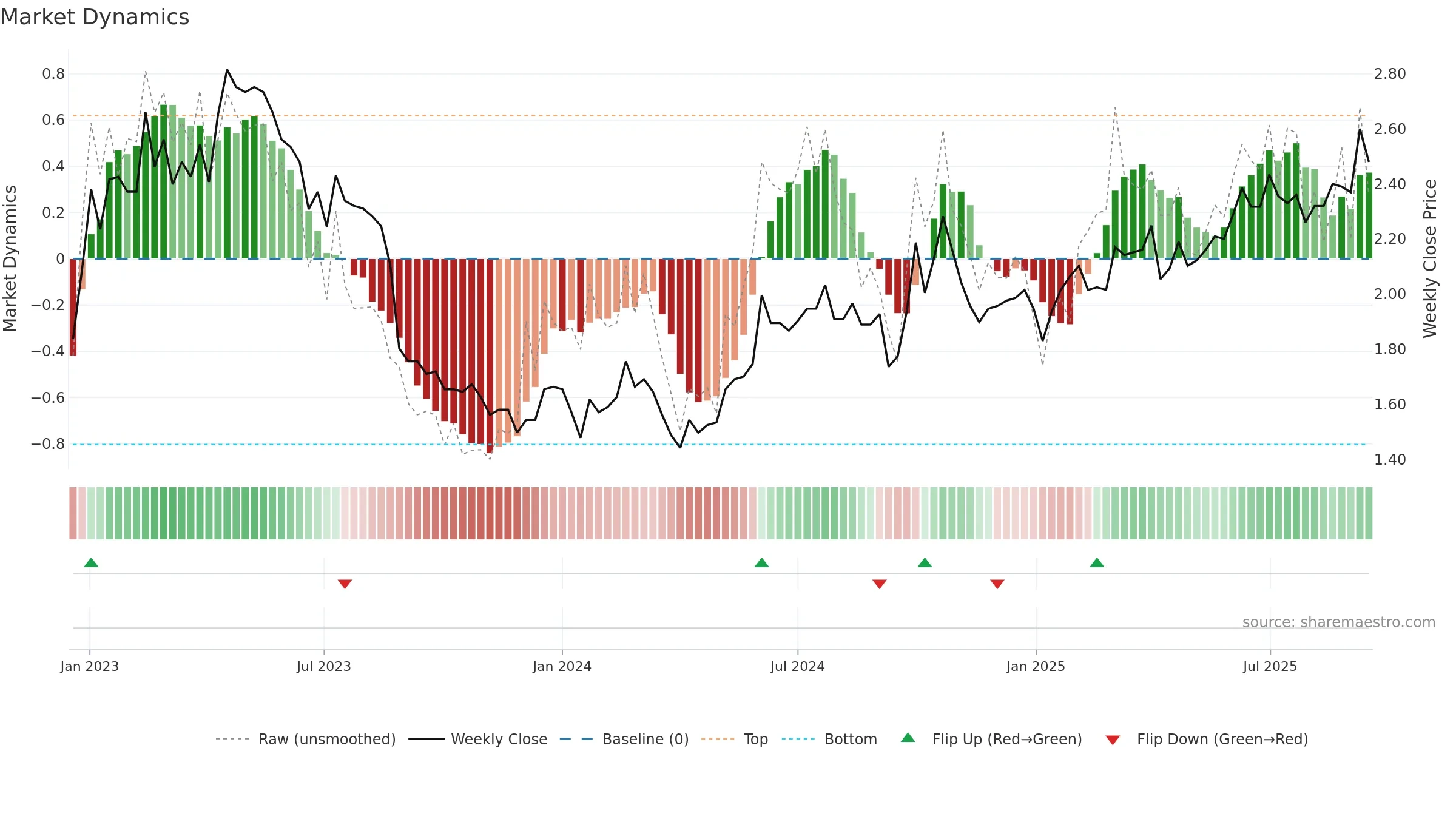This screenshot has width=1456, height=819.
Task: Click the green flip-up triangle near Jan 2023
Action: click(x=91, y=562)
